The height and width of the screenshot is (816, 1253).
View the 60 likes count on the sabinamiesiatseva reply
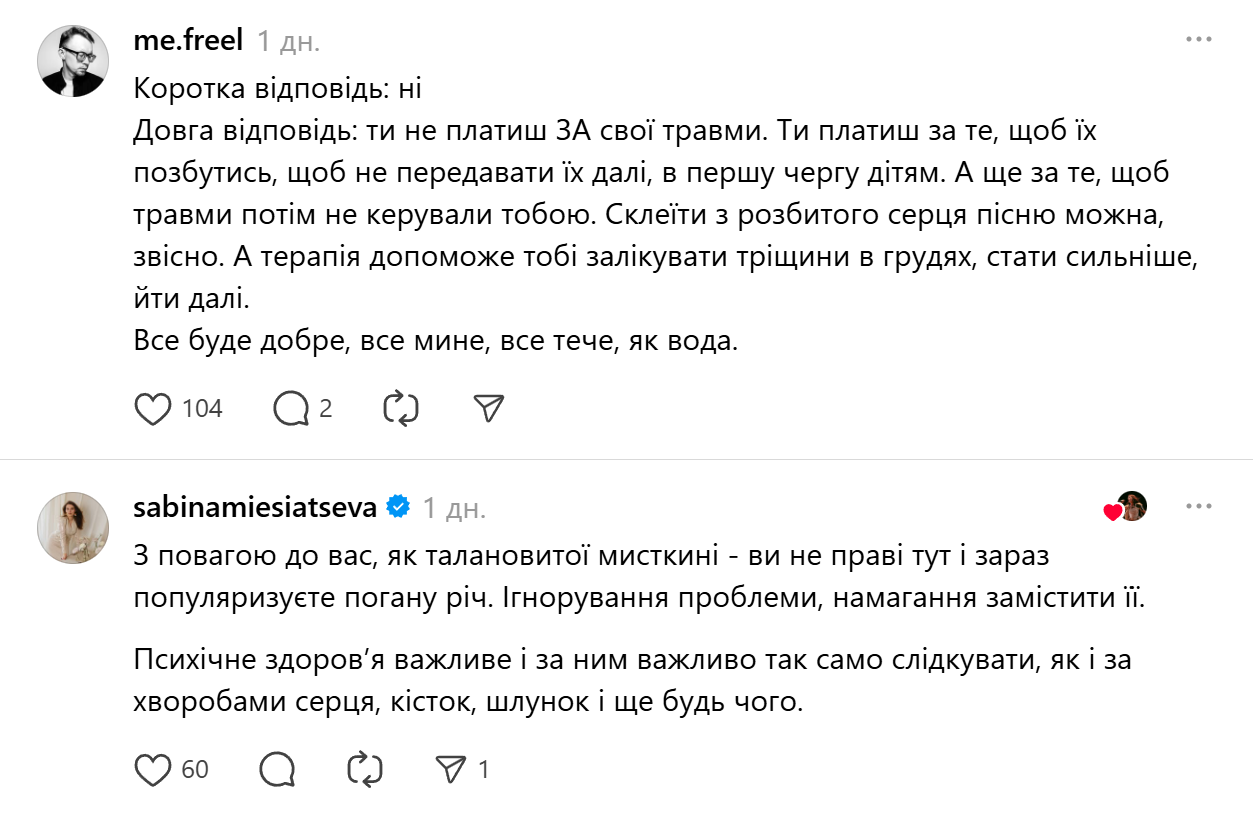tap(195, 770)
